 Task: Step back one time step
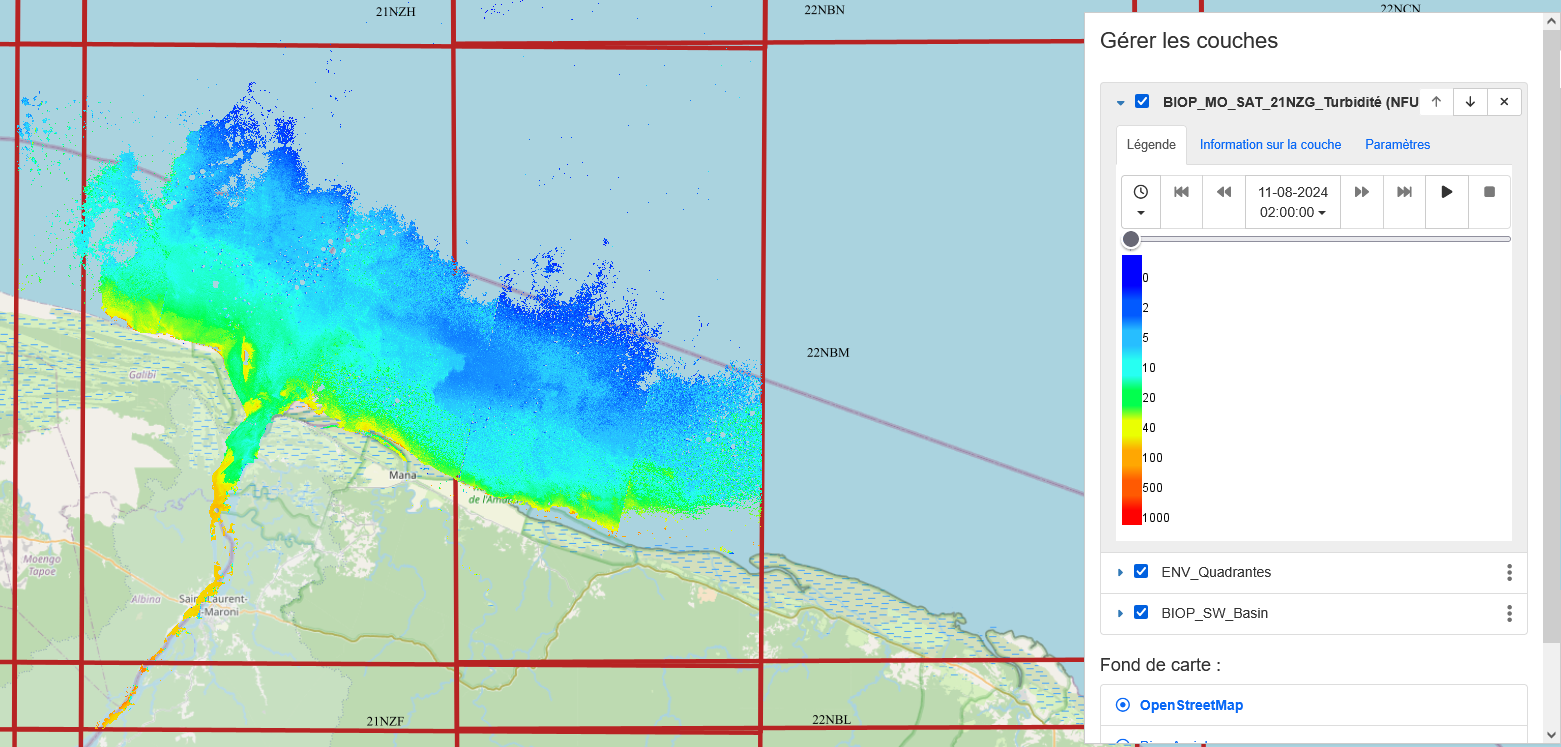(x=1223, y=192)
